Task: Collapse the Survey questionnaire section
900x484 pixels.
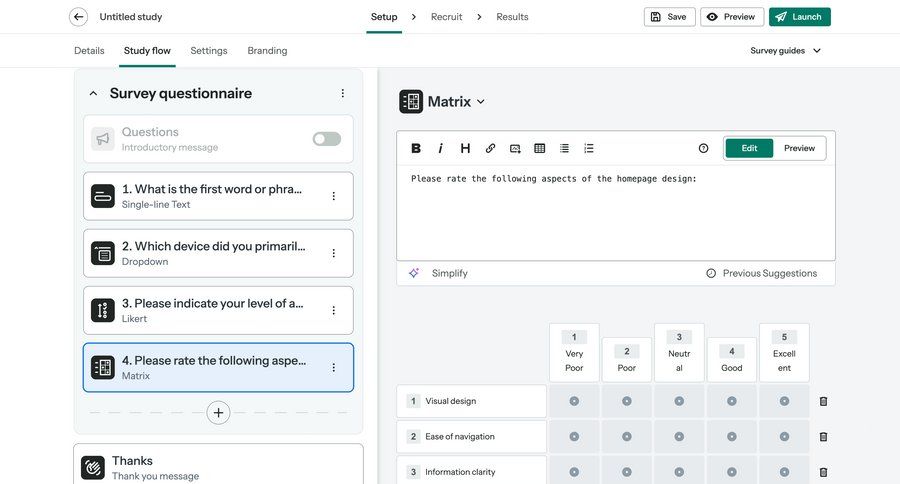Action: pyautogui.click(x=93, y=93)
